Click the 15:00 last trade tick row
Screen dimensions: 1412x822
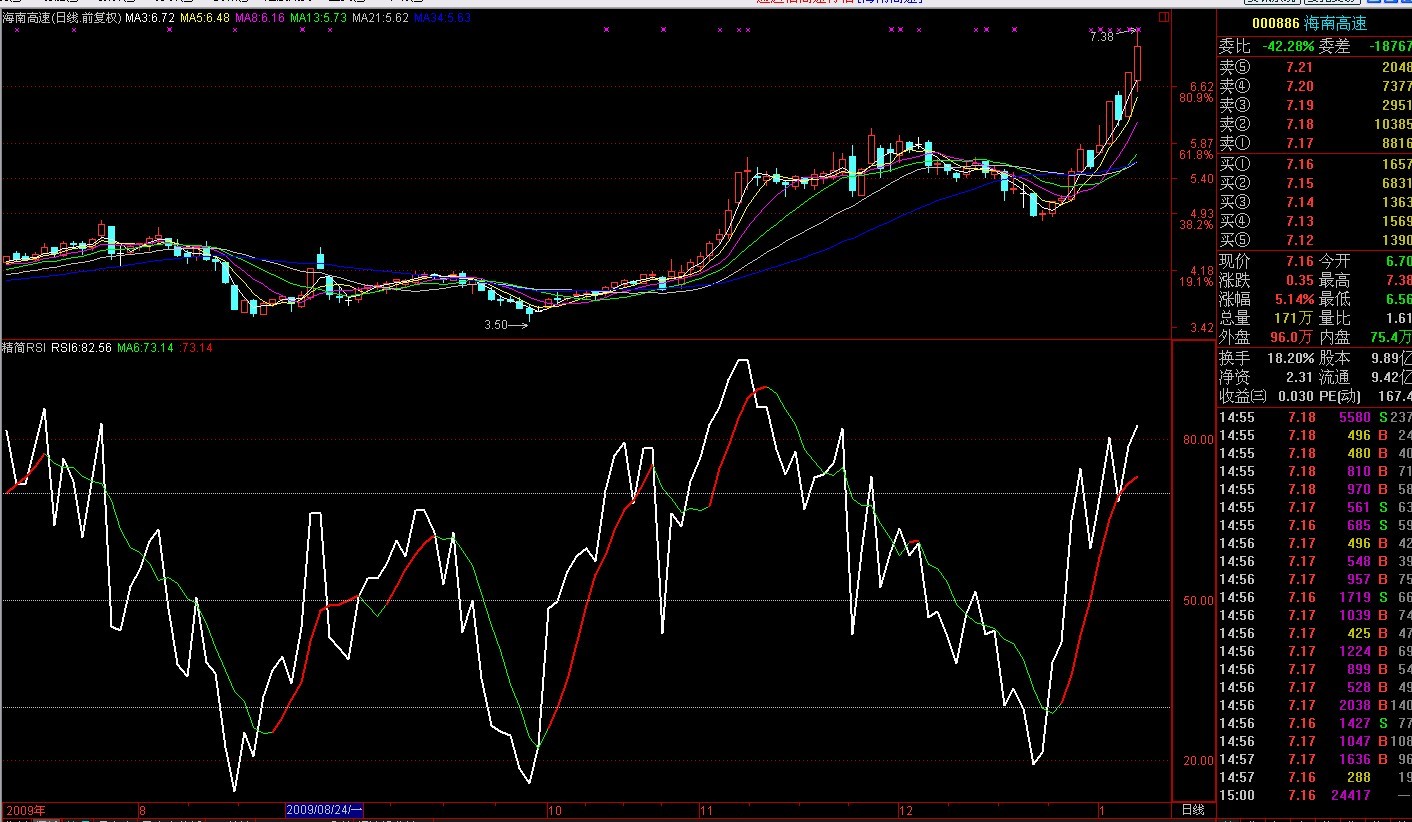click(x=1314, y=795)
